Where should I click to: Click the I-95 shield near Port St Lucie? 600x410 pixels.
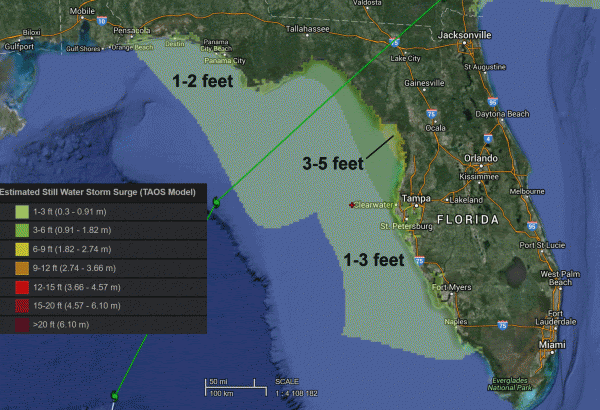[532, 226]
